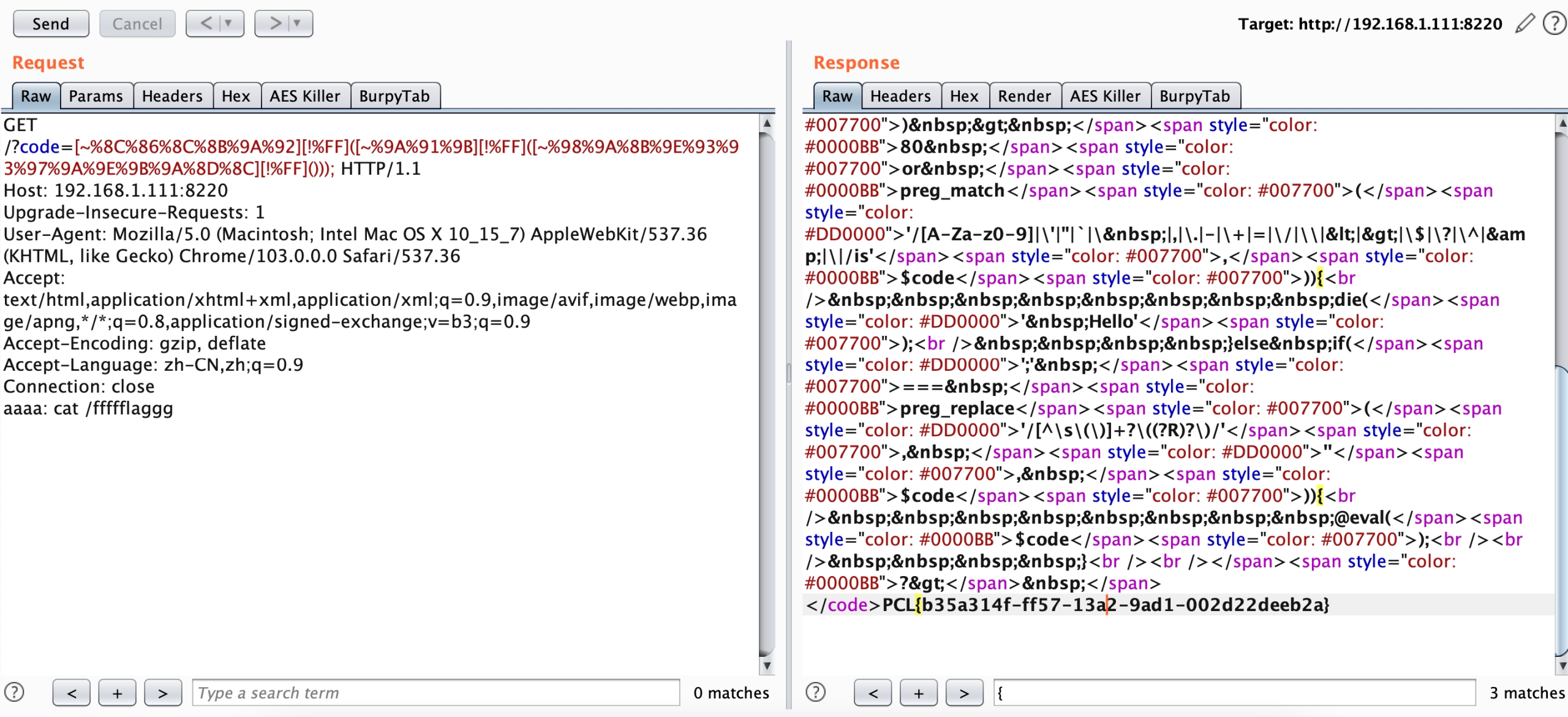Select the request AES Killer tab
Screen dimensions: 1568x717
click(x=304, y=96)
